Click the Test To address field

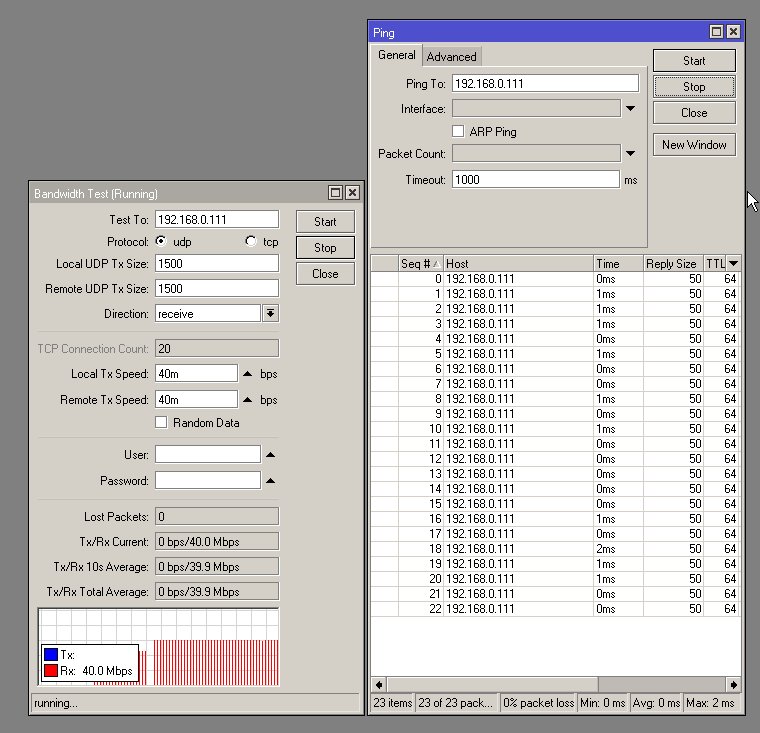[217, 219]
